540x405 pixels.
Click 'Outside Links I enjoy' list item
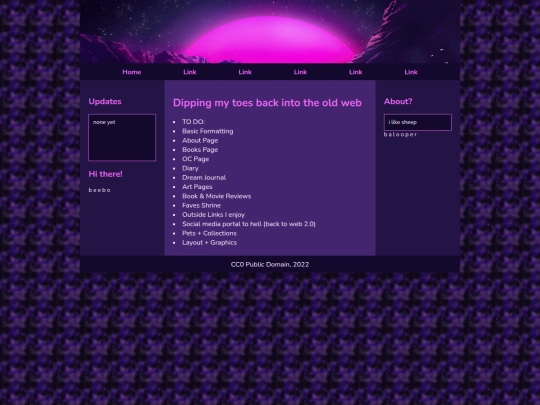click(214, 215)
